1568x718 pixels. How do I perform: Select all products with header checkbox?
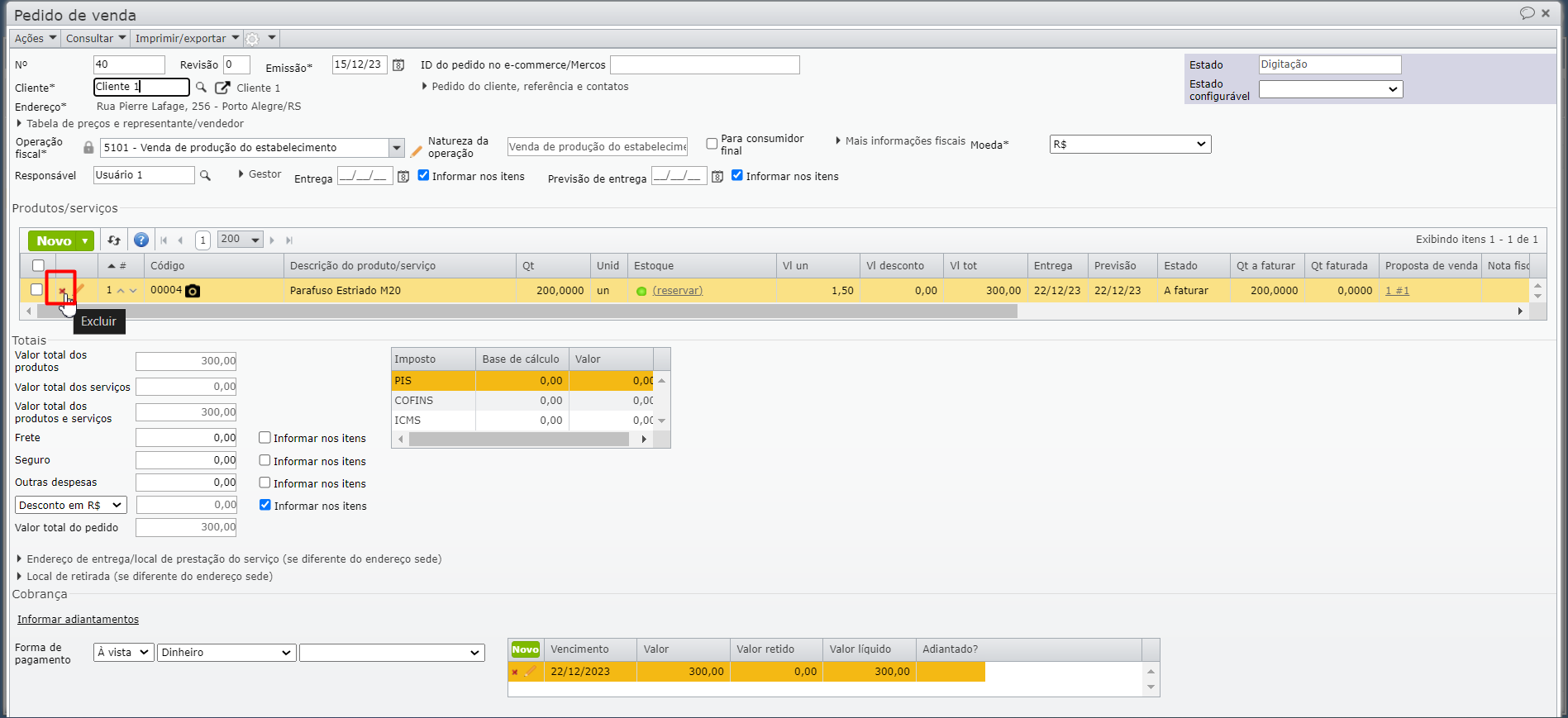(38, 266)
